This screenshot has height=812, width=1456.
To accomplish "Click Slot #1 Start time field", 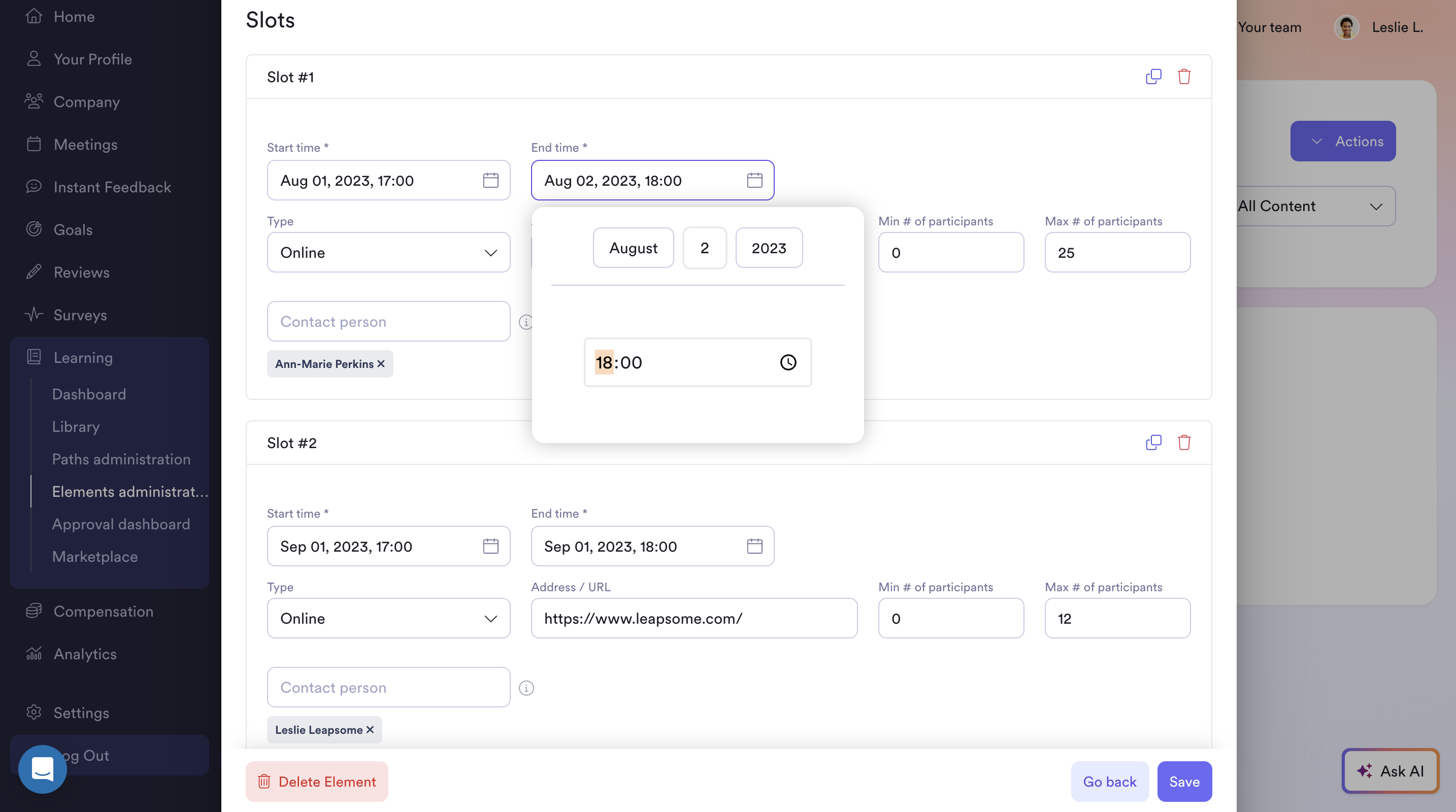I will coord(388,180).
